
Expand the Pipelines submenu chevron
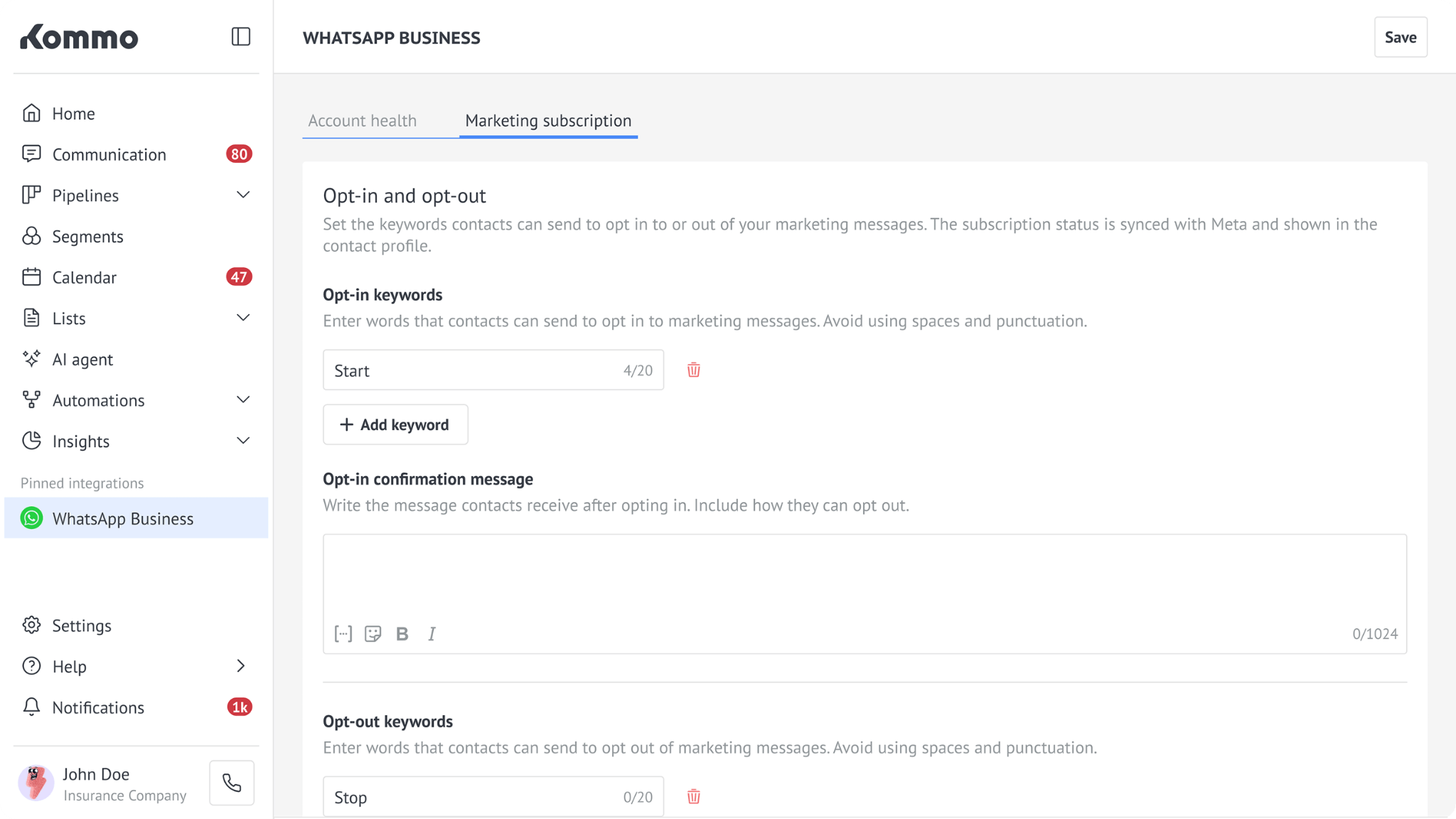(x=243, y=195)
